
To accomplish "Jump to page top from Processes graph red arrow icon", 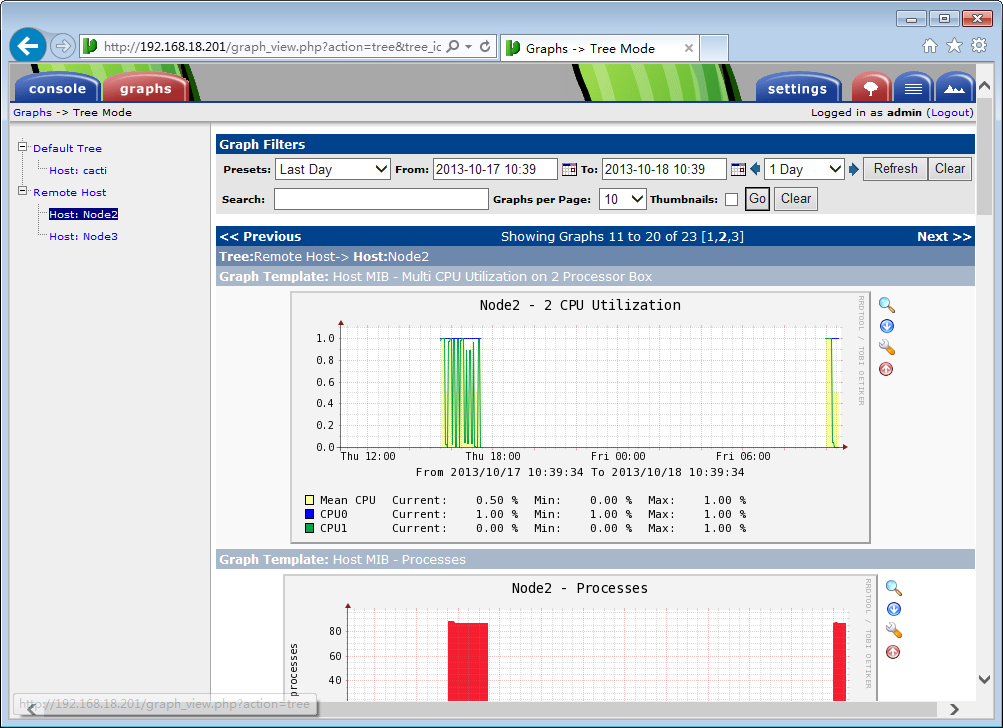I will coord(893,652).
